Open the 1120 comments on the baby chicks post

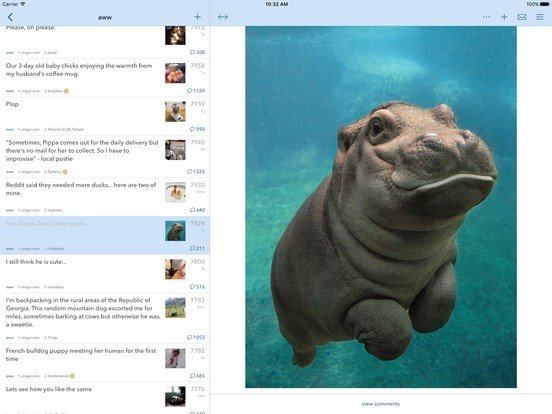click(x=196, y=90)
